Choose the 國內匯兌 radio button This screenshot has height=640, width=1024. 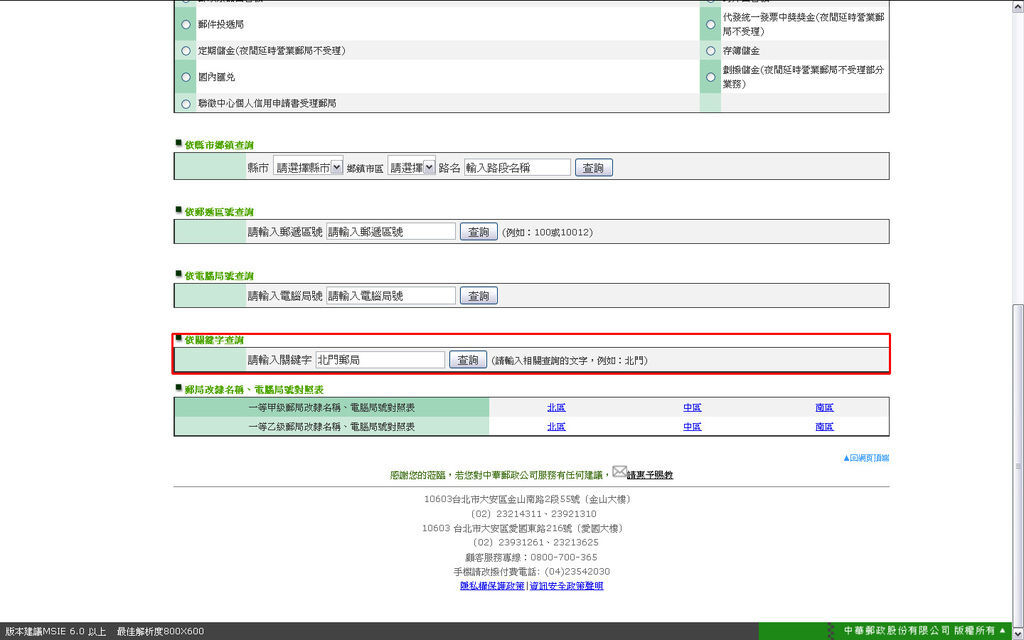186,77
